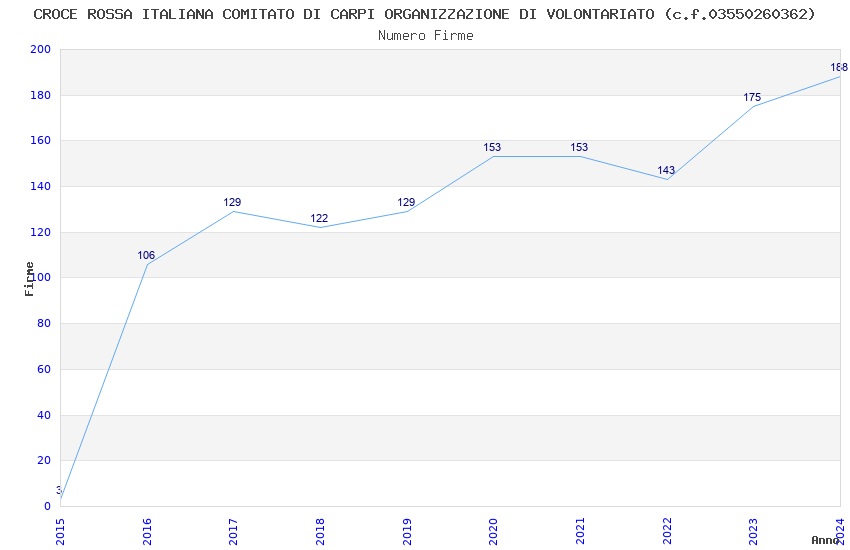Click the 2021 x-axis year label
Image resolution: width=850 pixels, height=550 pixels.
coord(580,532)
